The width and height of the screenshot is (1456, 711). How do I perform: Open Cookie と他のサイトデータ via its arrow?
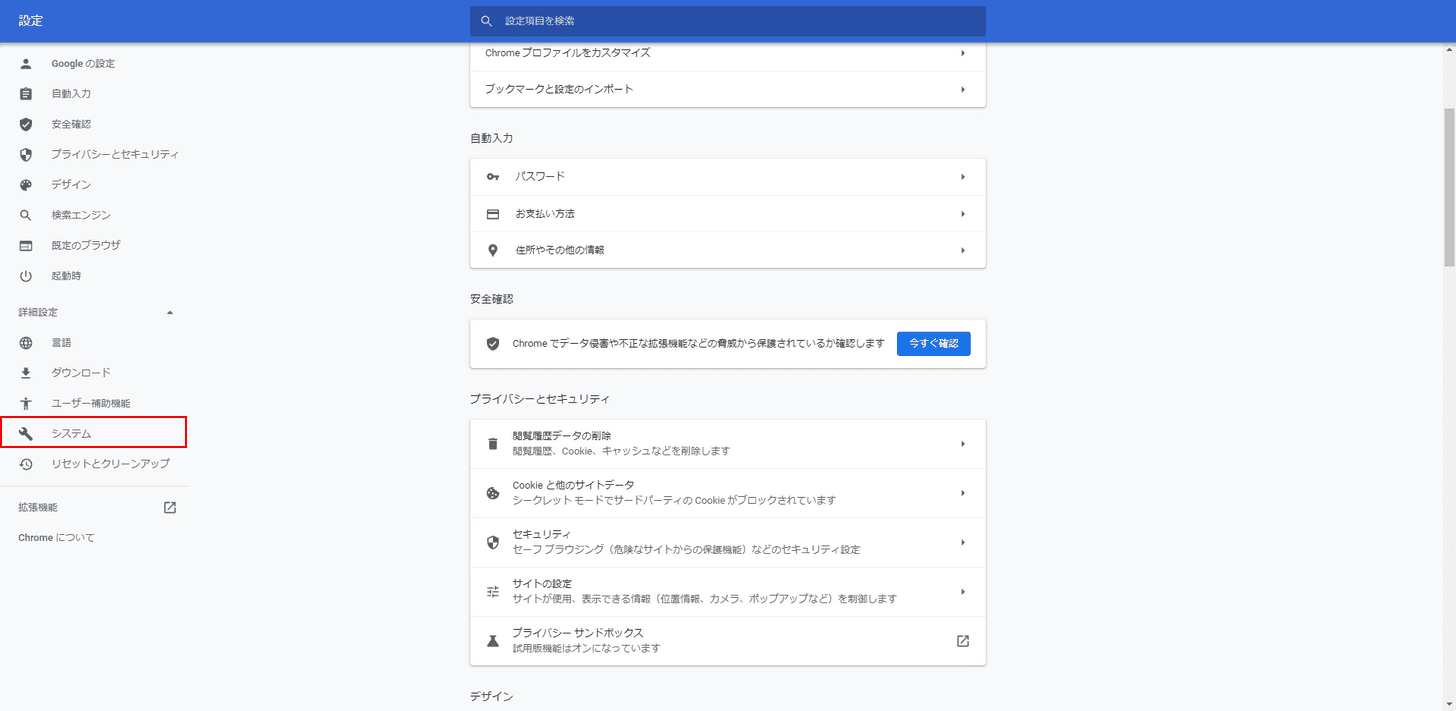(x=963, y=493)
